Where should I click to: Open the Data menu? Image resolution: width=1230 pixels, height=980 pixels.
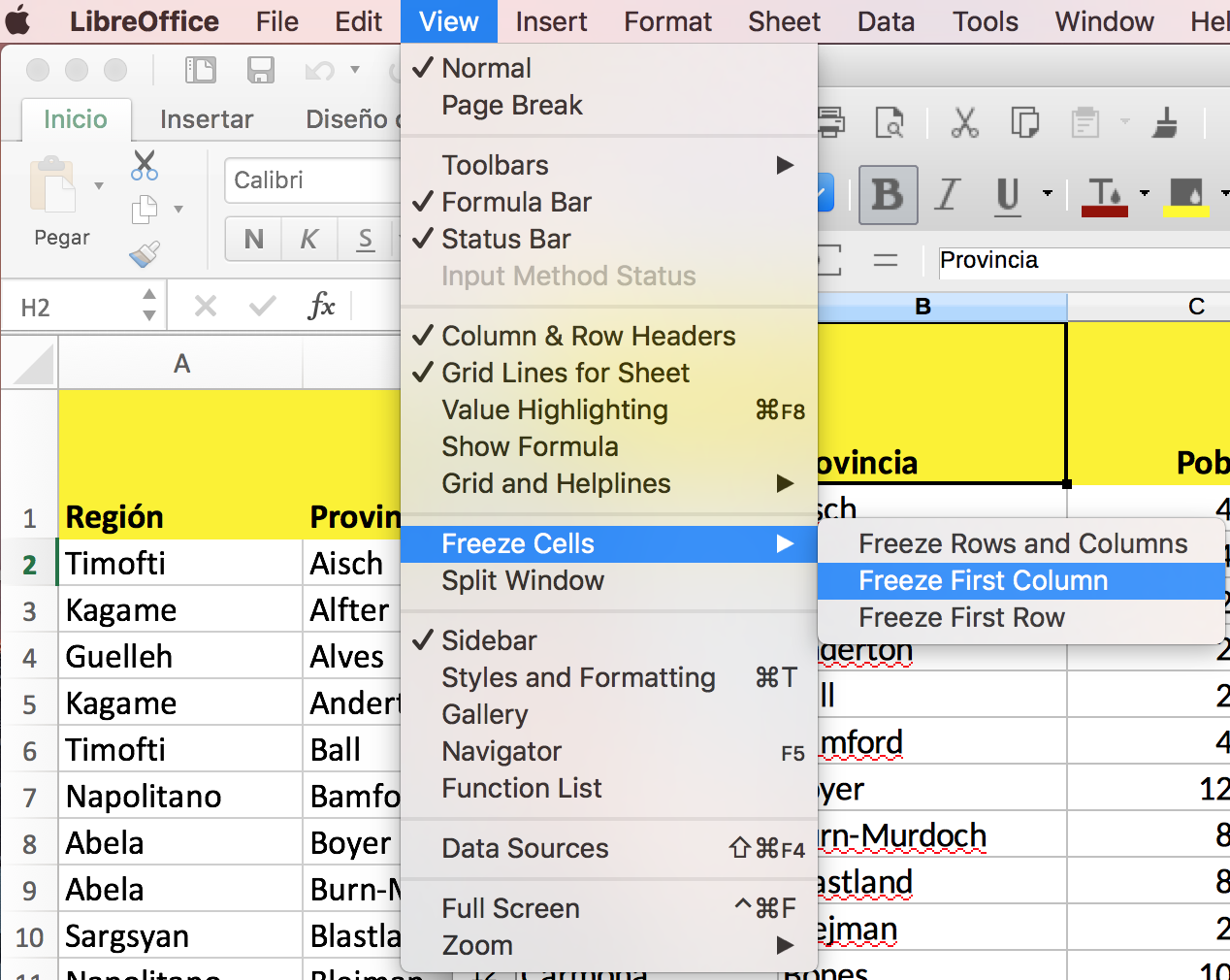[x=886, y=21]
